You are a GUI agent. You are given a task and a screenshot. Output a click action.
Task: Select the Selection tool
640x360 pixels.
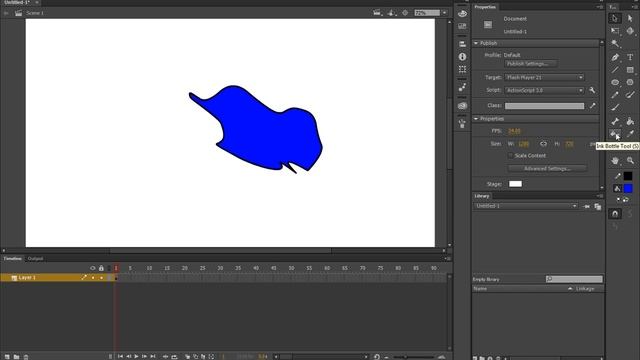615,18
